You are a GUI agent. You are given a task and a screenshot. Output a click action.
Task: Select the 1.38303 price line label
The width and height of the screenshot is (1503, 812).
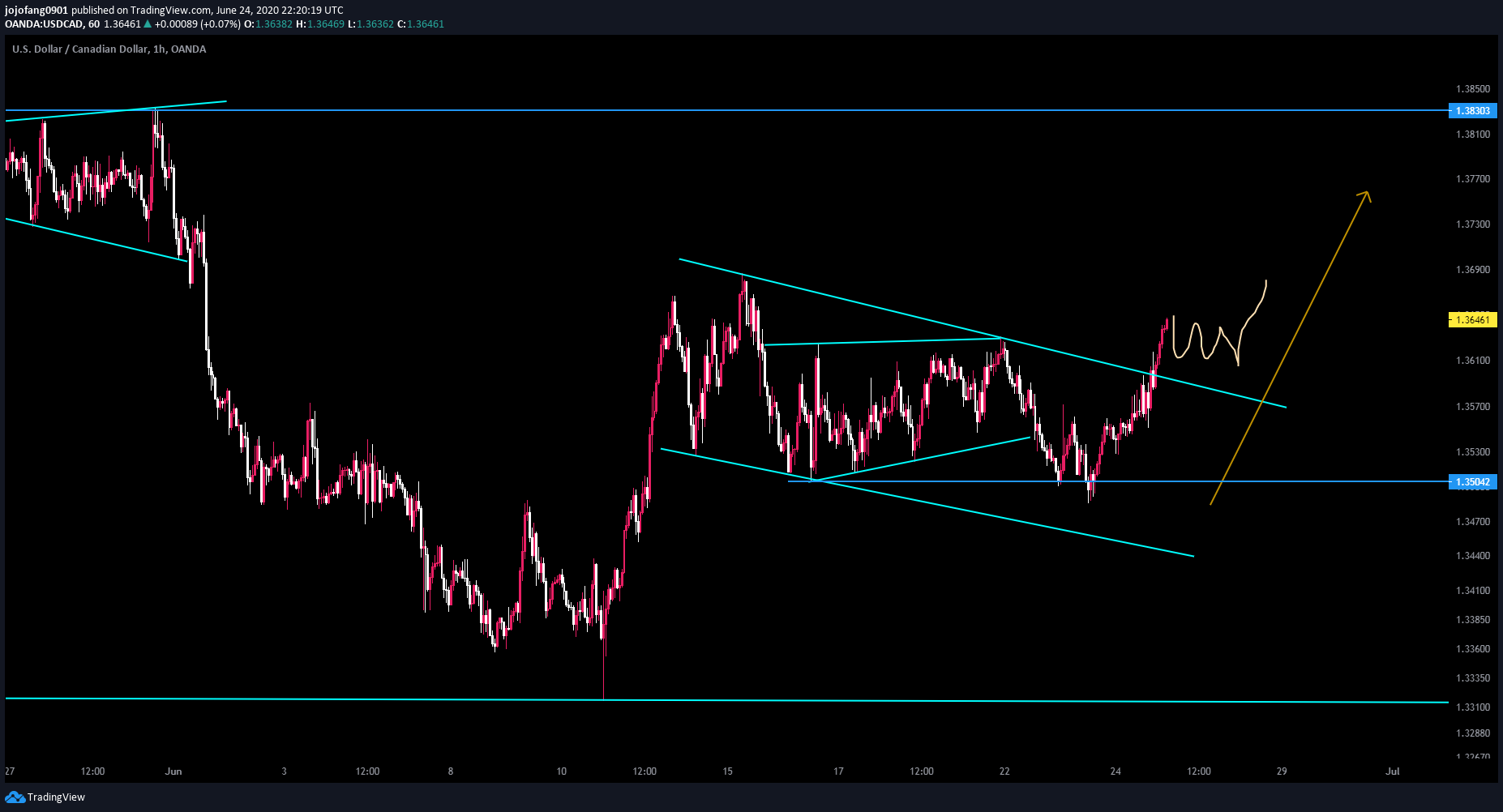pos(1472,111)
